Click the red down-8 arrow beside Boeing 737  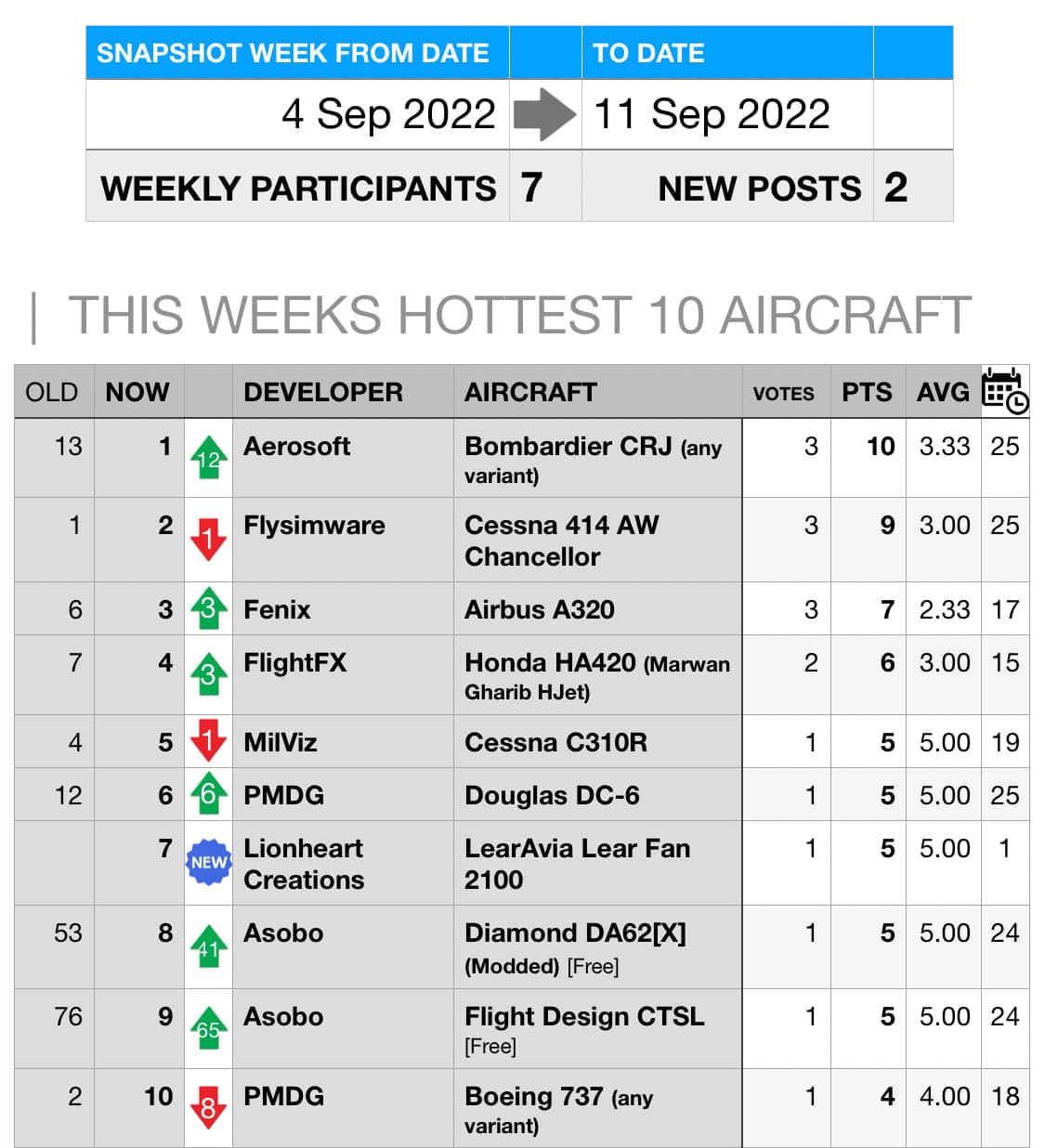click(x=208, y=1107)
